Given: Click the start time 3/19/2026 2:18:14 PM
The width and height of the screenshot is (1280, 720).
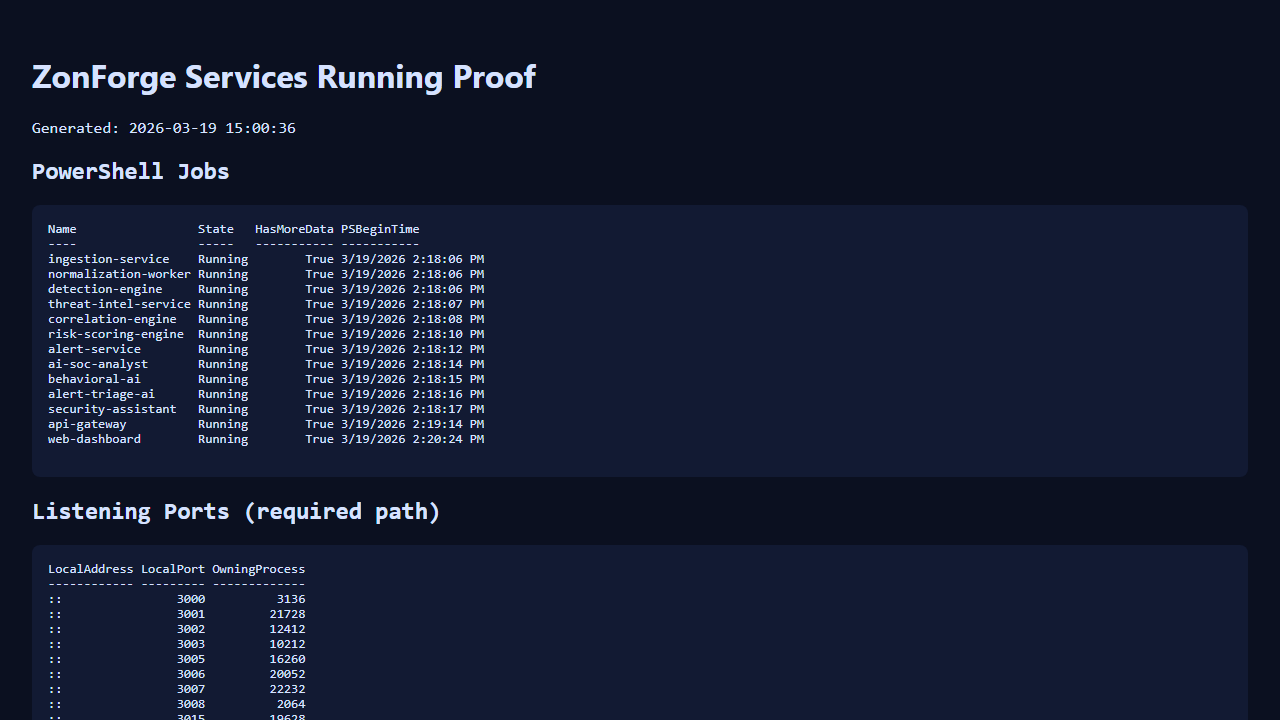Looking at the screenshot, I should point(412,364).
